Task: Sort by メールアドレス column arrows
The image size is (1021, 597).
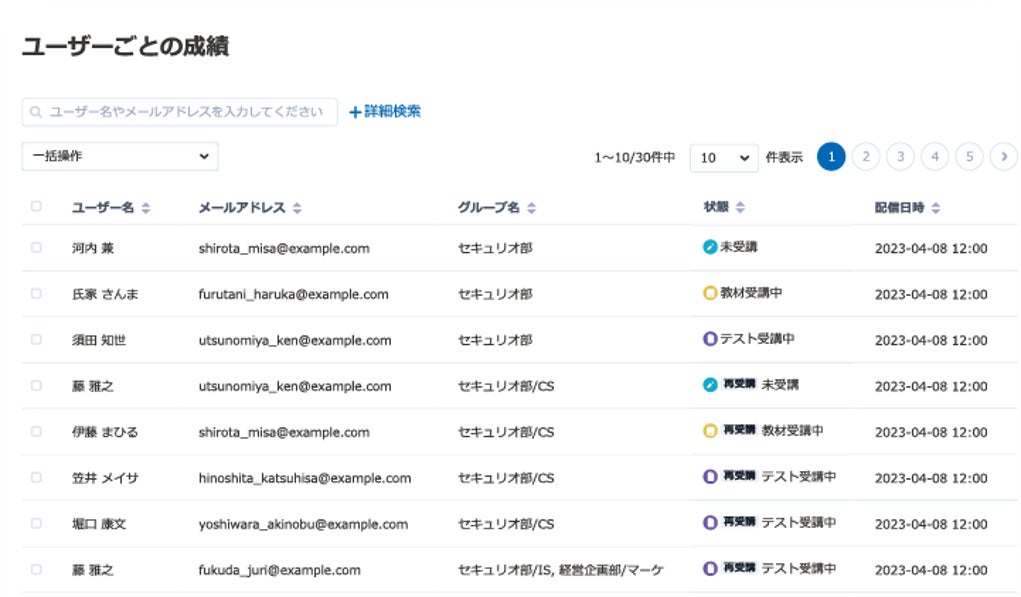Action: [297, 208]
